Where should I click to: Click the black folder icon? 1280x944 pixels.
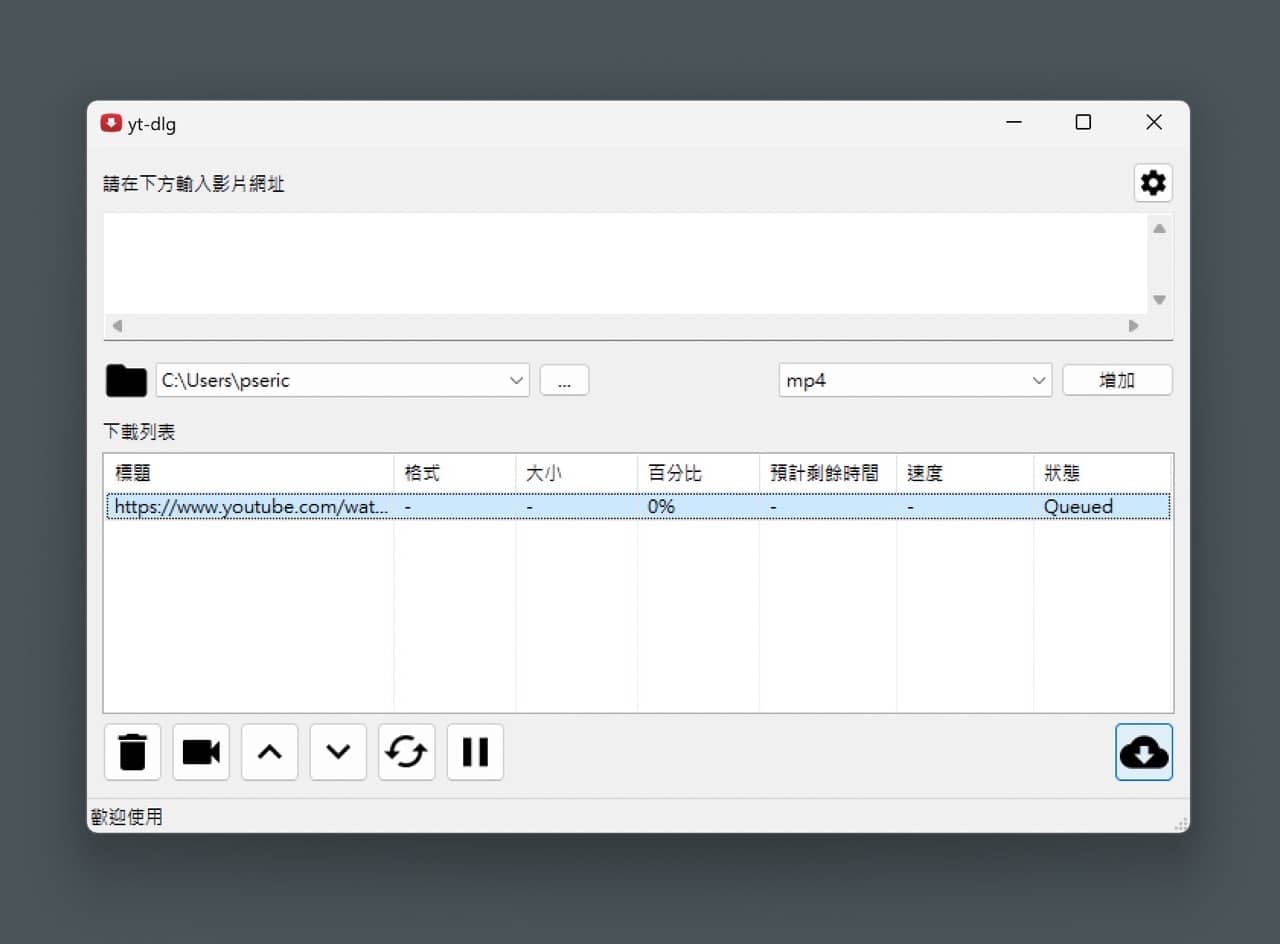tap(126, 380)
